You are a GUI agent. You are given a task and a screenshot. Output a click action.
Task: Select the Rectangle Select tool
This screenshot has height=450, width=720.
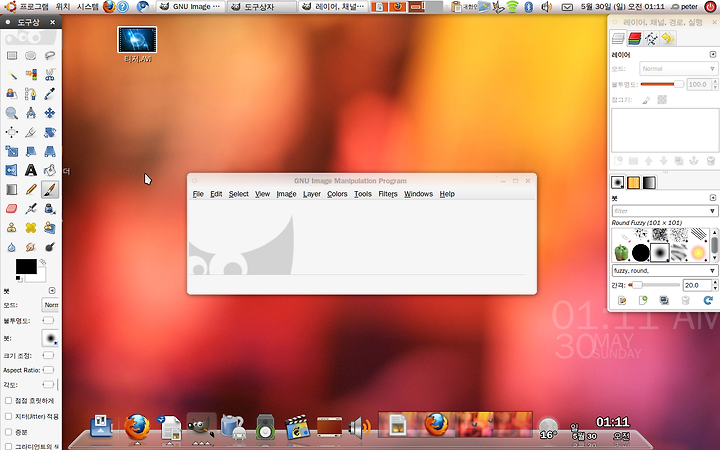(x=11, y=56)
